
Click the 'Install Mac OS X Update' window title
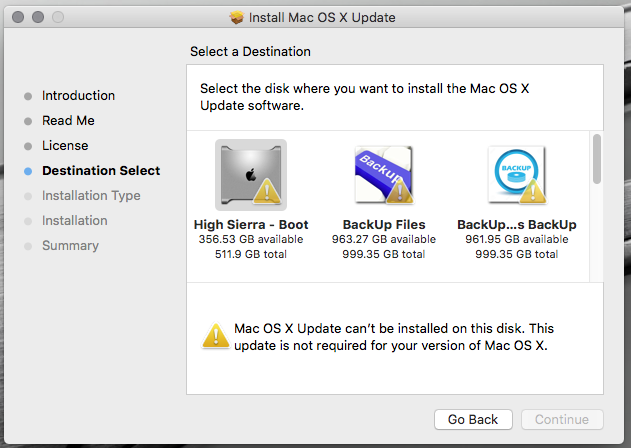pyautogui.click(x=322, y=18)
